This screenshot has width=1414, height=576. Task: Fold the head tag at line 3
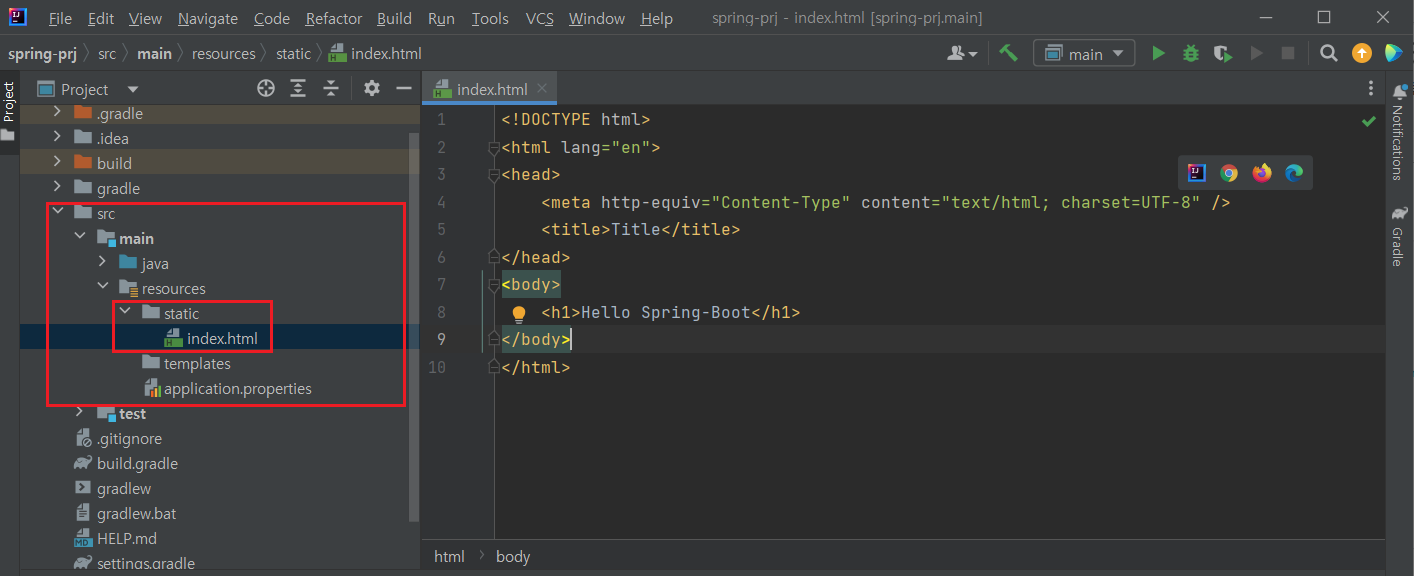coord(492,175)
